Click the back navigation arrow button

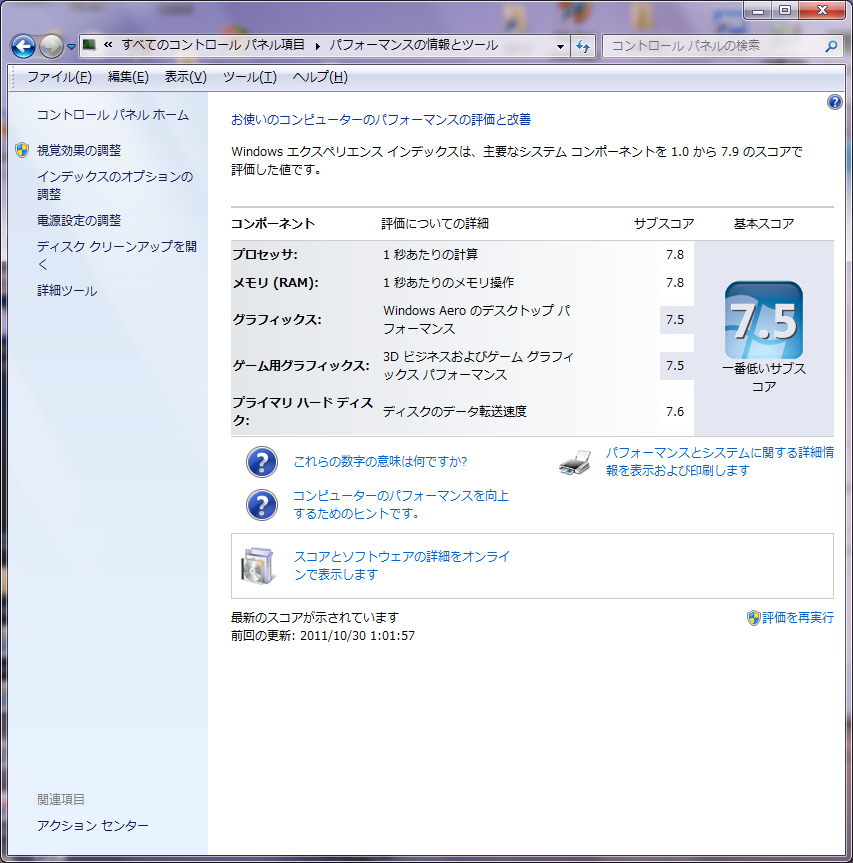coord(24,46)
